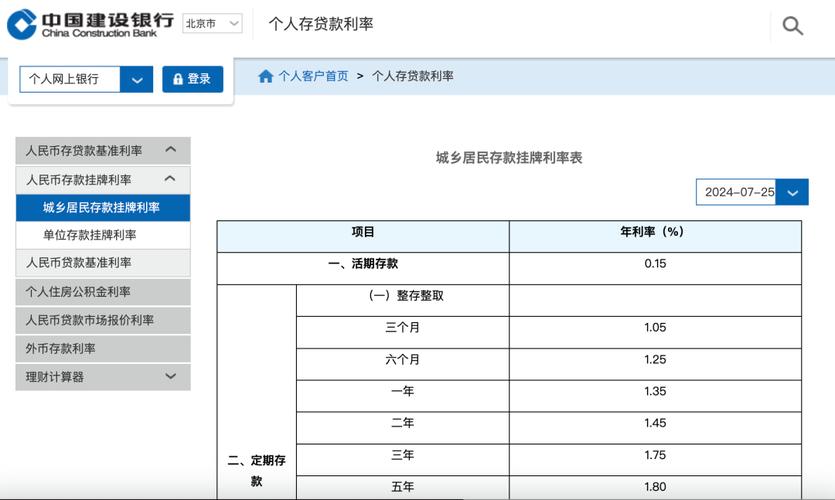
Task: Select 城乡居民存款挂牌利率 menu item
Action: click(103, 208)
